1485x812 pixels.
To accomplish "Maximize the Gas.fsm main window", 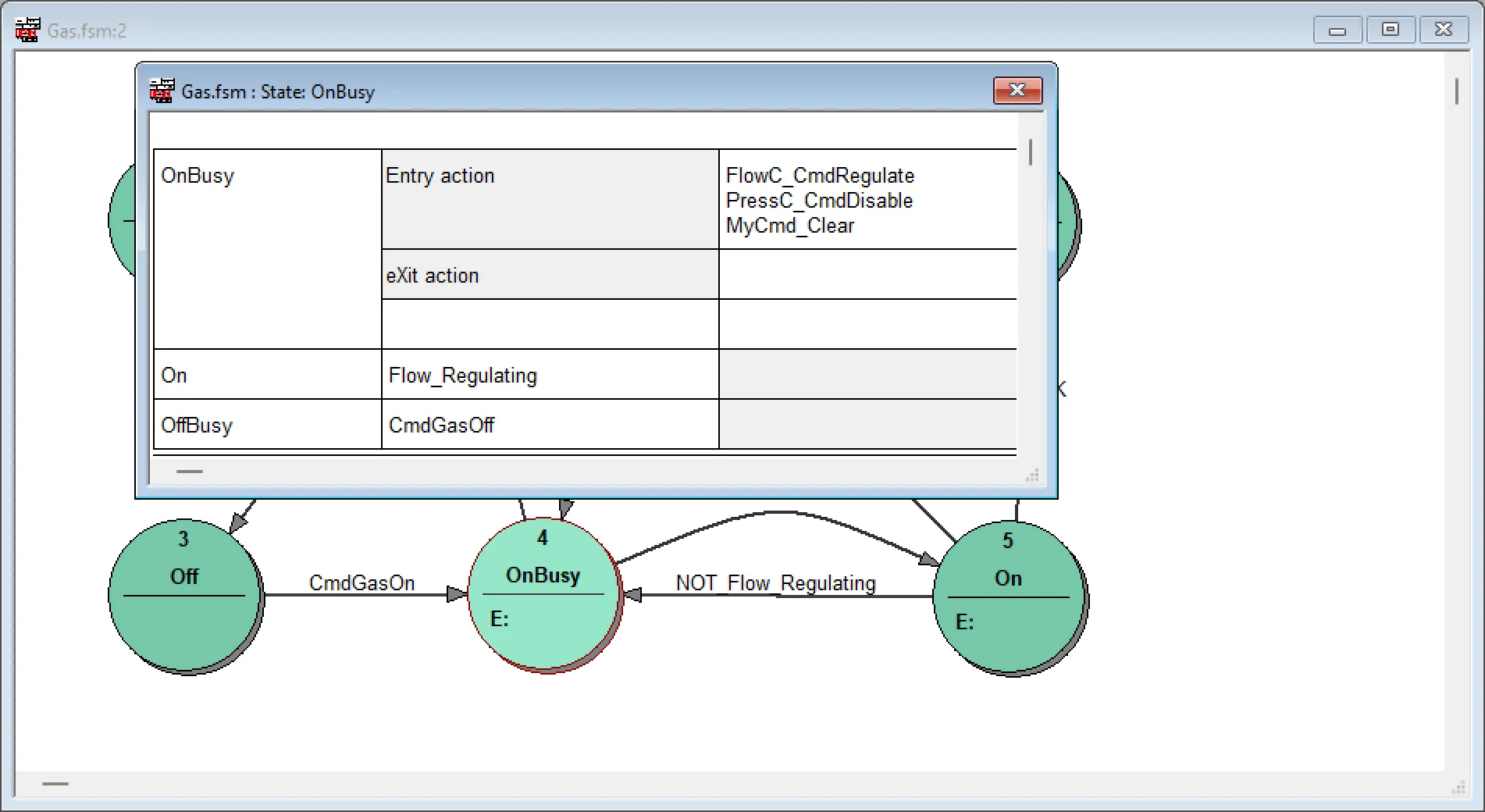I will (1390, 30).
